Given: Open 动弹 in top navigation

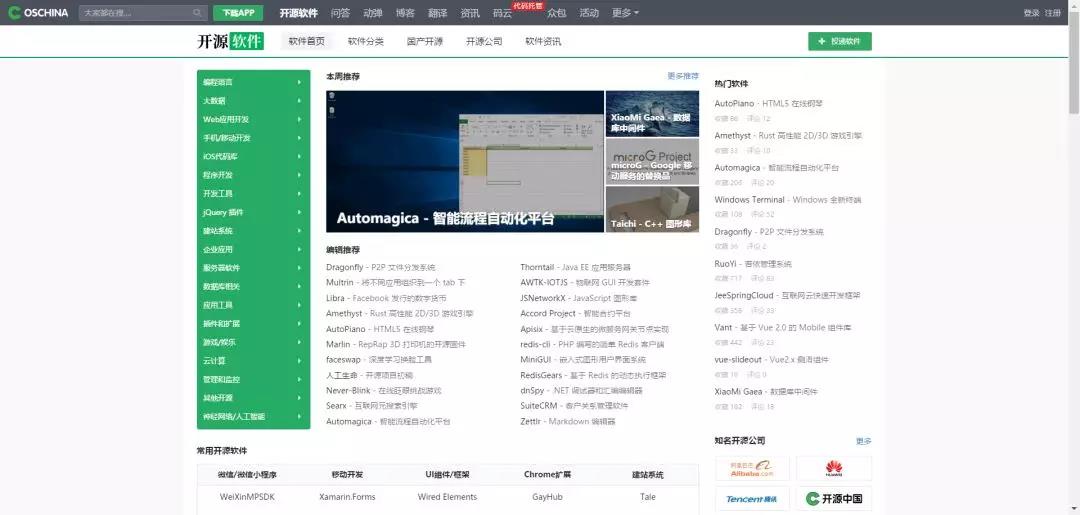Looking at the screenshot, I should click(x=373, y=12).
